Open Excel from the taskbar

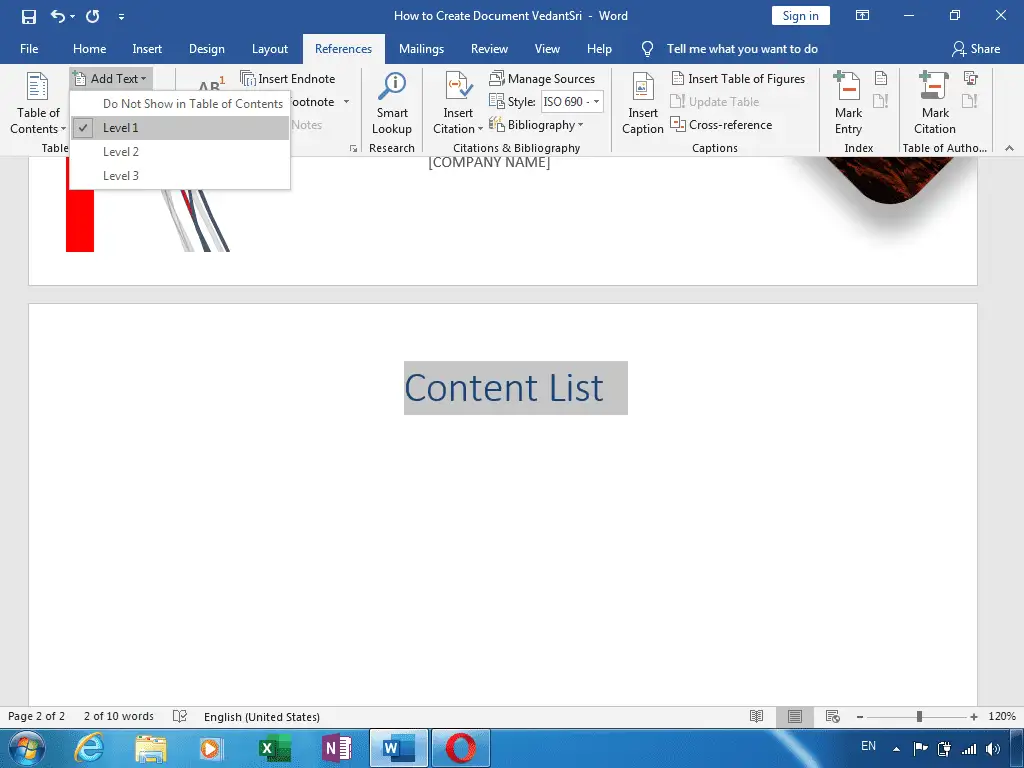point(274,748)
